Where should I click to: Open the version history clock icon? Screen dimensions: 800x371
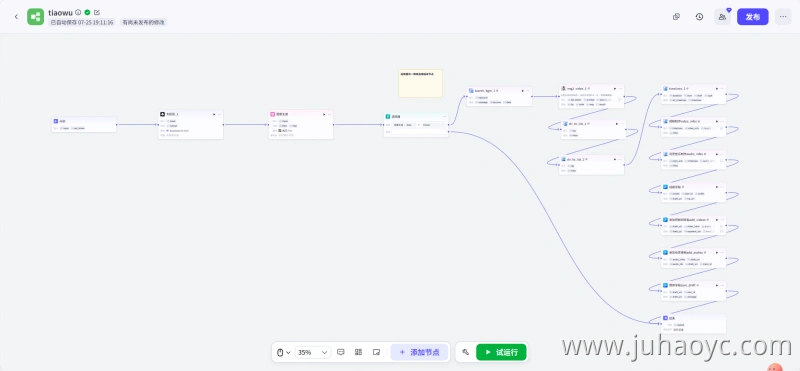tap(699, 17)
